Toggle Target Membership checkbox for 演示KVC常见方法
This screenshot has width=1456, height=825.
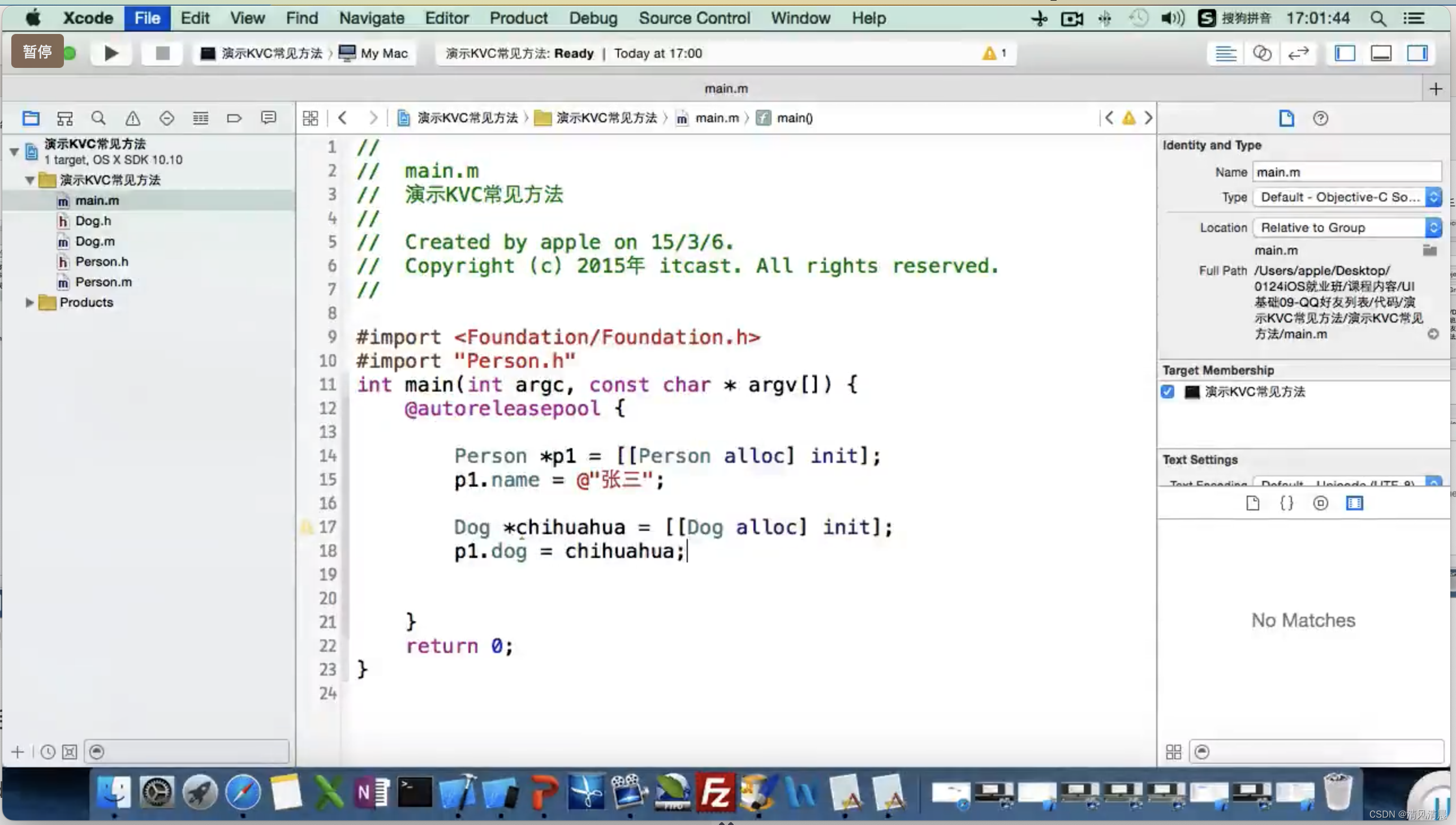1167,391
